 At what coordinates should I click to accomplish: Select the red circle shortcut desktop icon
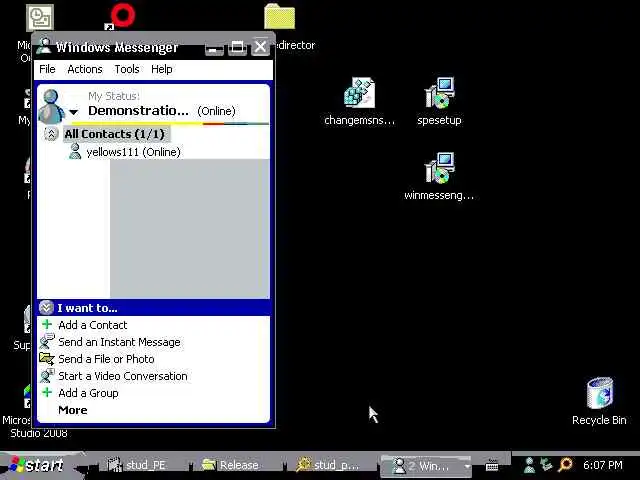[x=121, y=16]
